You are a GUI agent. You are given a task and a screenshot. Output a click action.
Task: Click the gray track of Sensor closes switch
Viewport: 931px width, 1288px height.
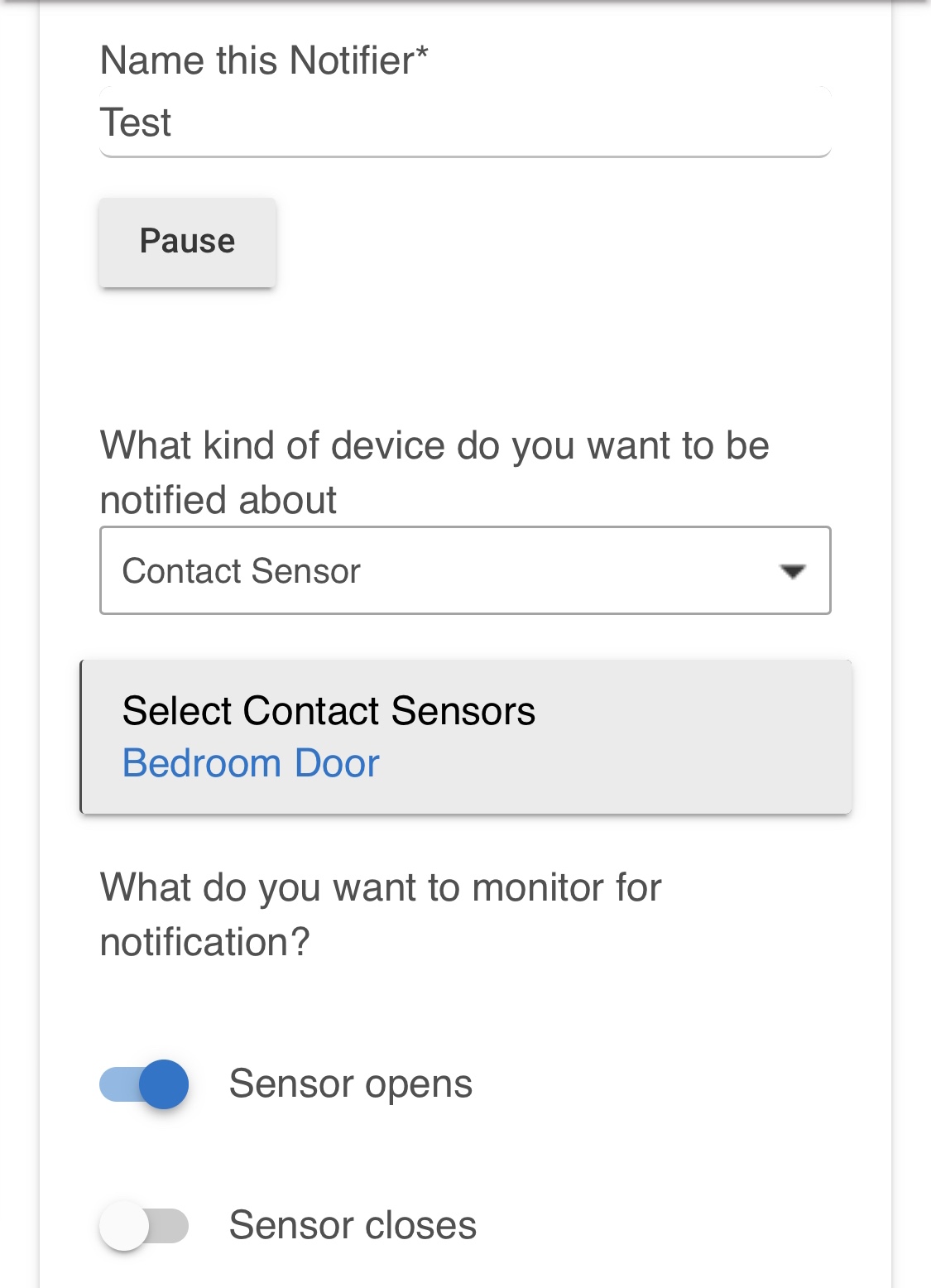pos(172,1225)
